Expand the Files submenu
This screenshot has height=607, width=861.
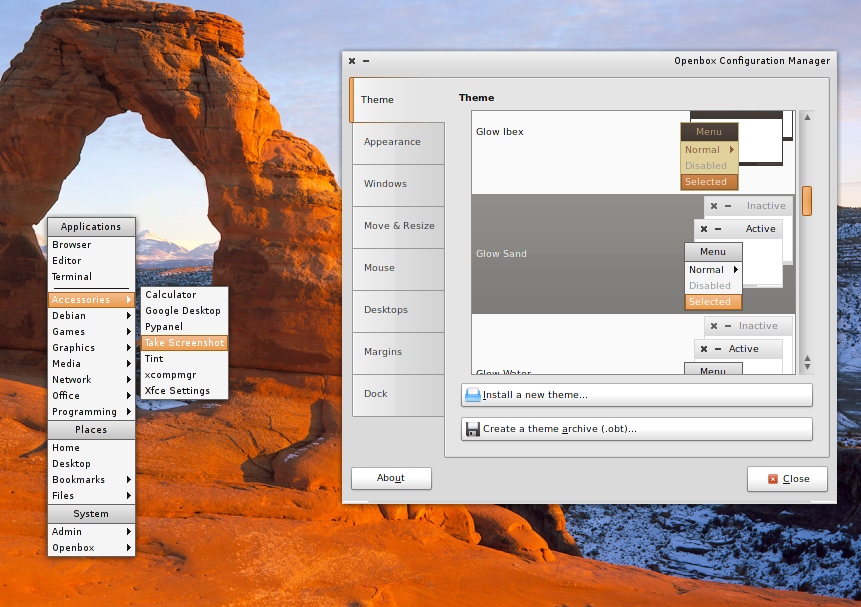coord(91,495)
